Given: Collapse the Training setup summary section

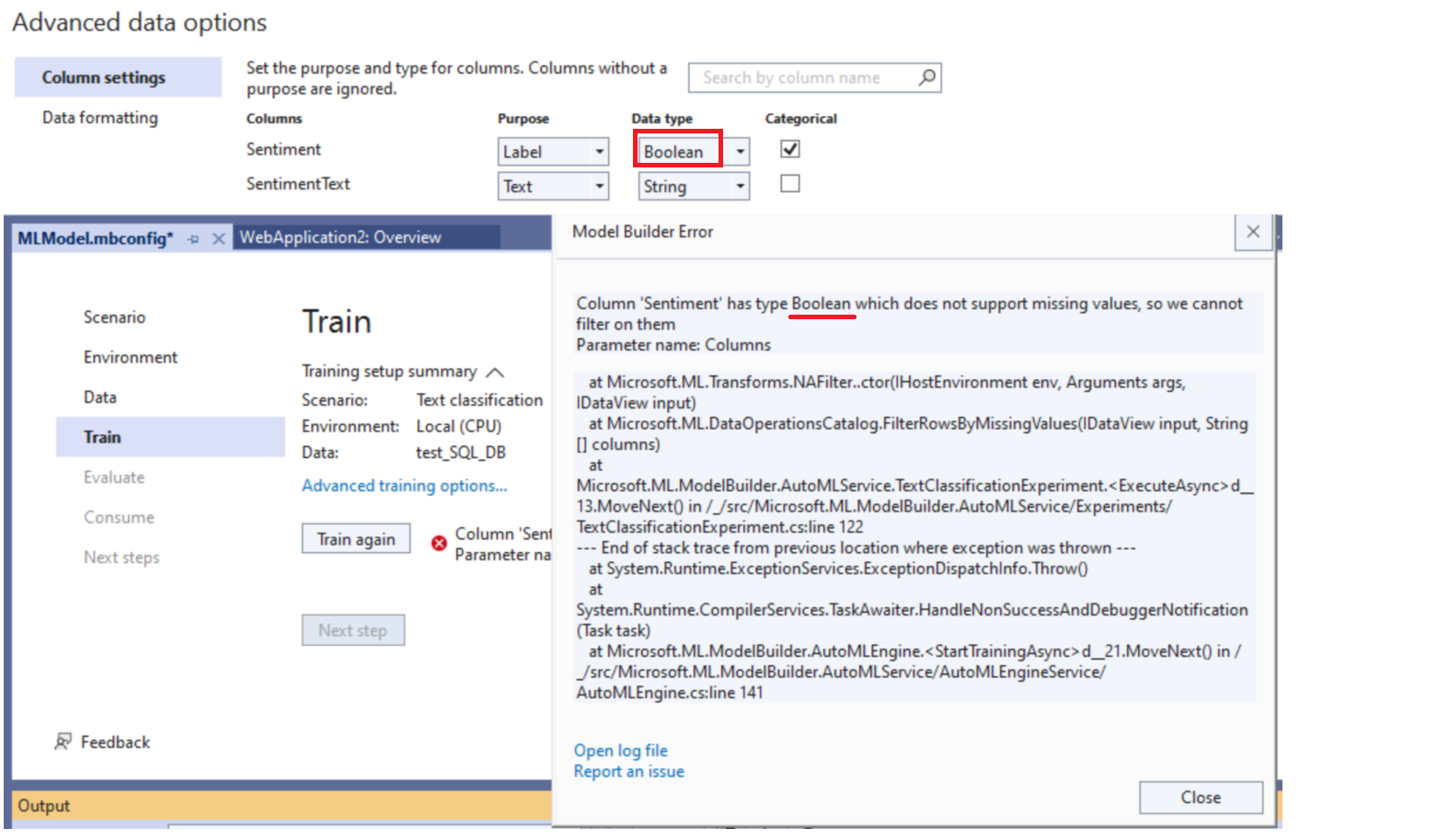Looking at the screenshot, I should [495, 373].
